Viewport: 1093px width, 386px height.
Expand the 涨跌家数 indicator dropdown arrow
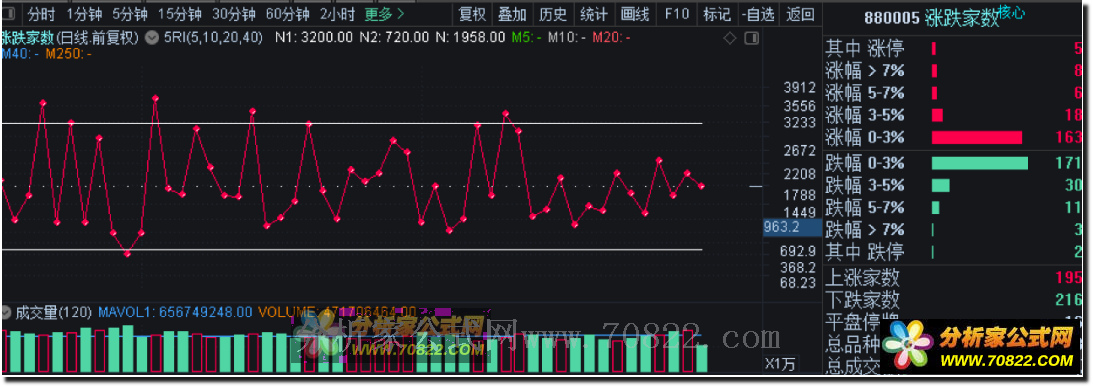tap(151, 38)
